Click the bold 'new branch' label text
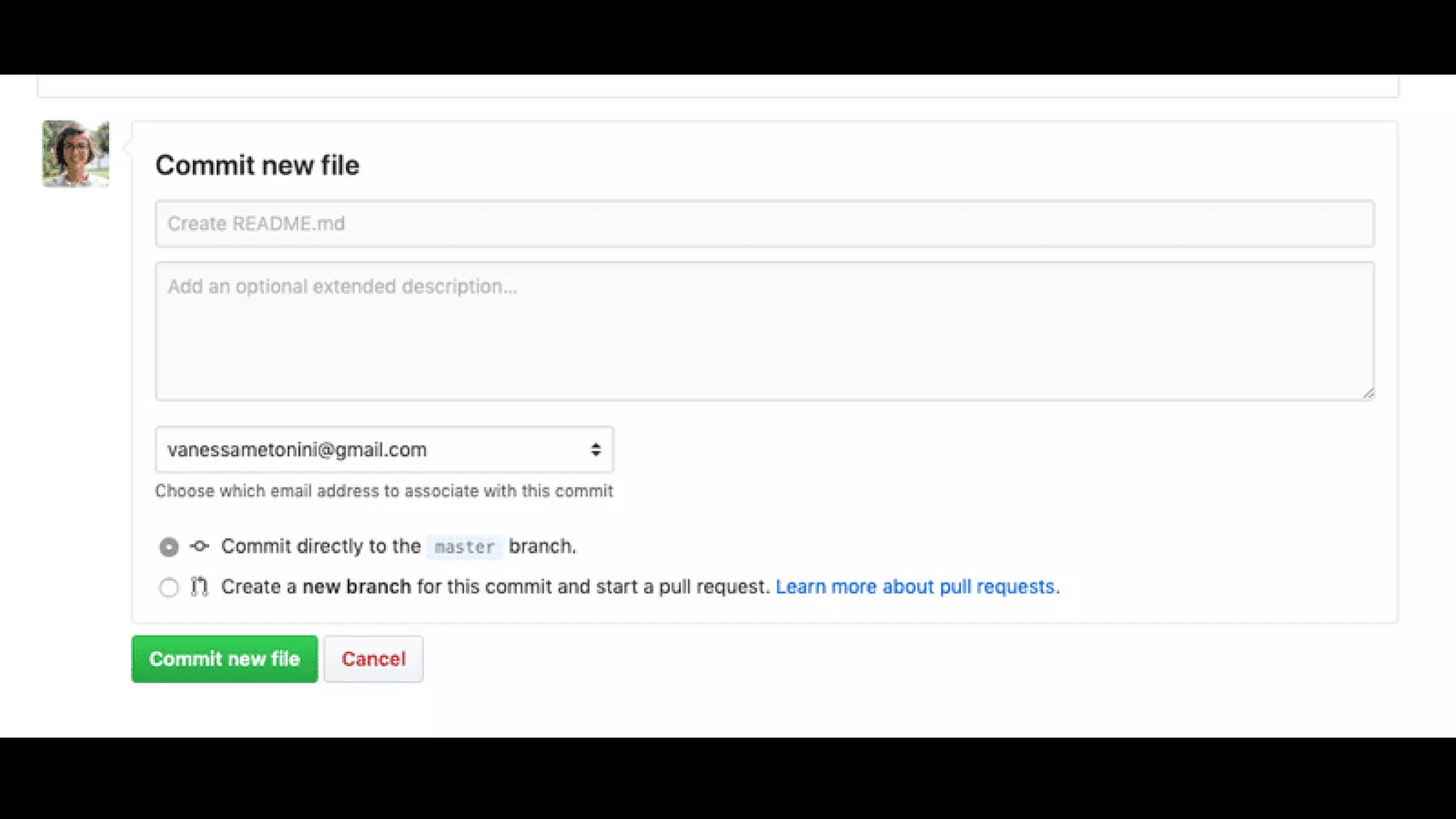This screenshot has width=1456, height=819. point(357,587)
